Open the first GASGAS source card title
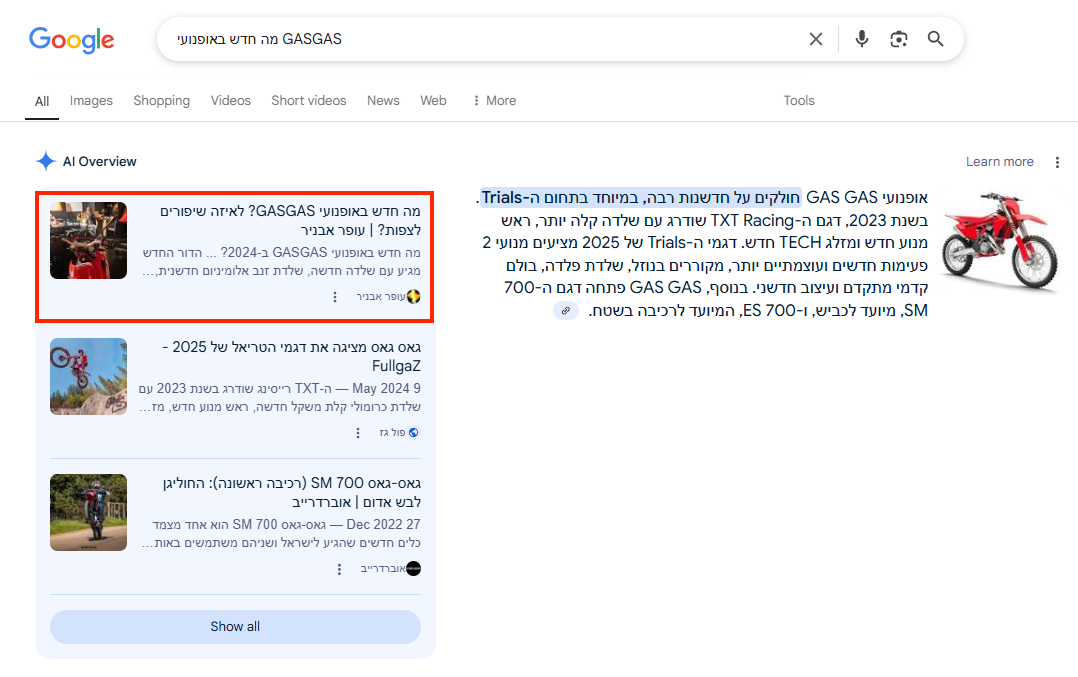 pyautogui.click(x=290, y=220)
